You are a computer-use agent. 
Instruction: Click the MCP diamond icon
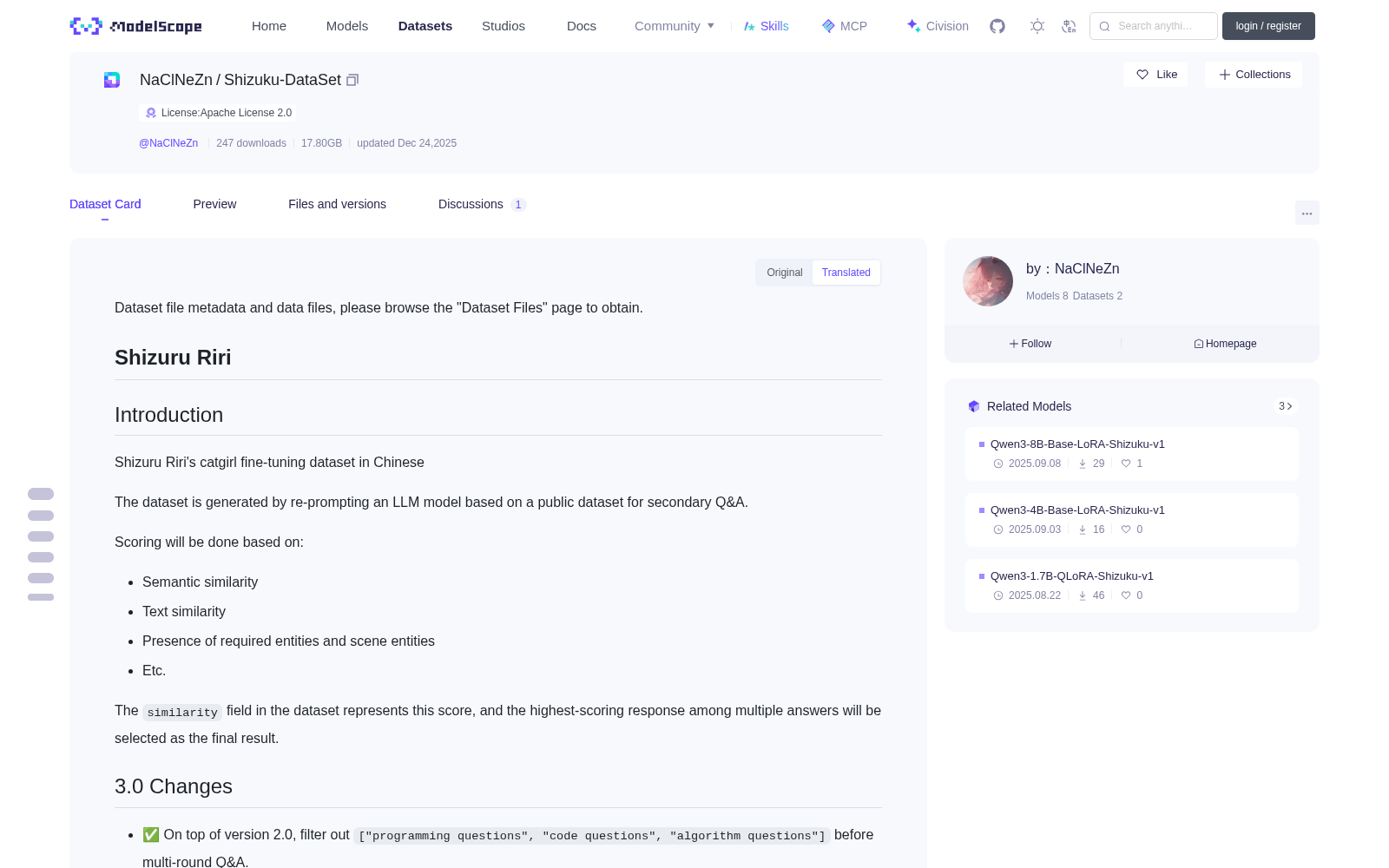tap(828, 26)
